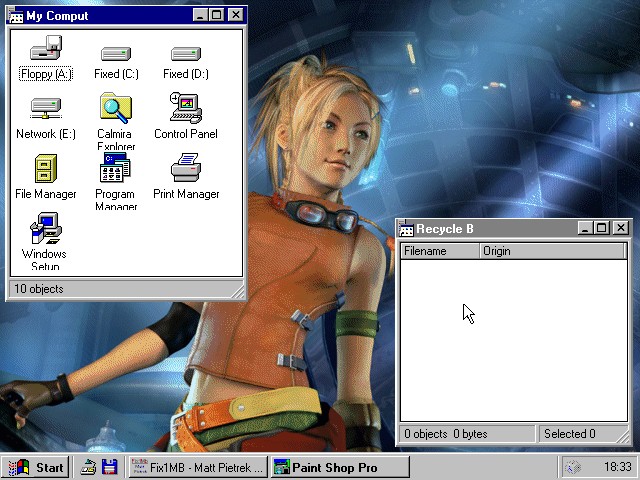Click the printer quick launch icon in taskbar

click(x=88, y=467)
